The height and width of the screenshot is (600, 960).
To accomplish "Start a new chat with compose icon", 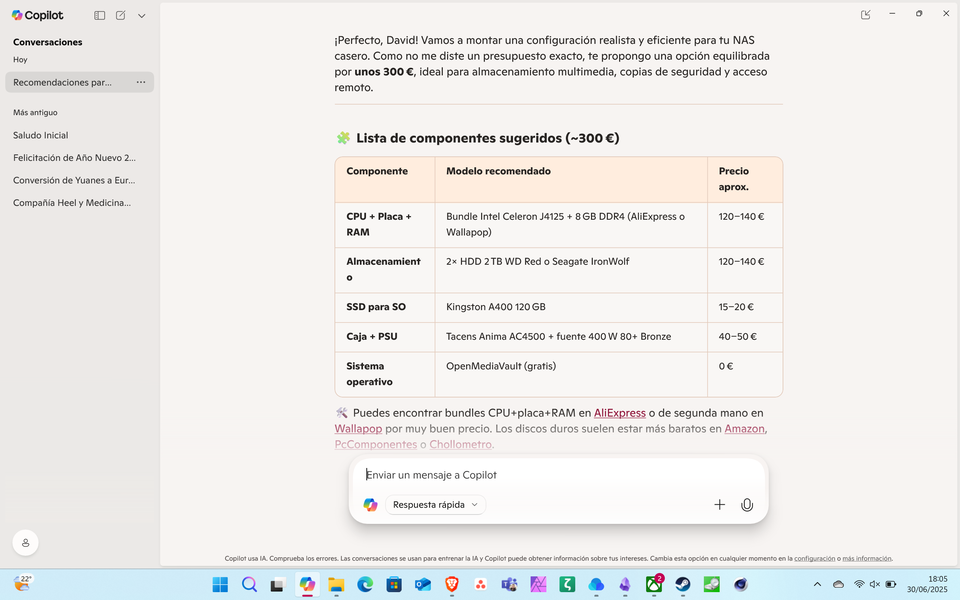I will pos(121,15).
